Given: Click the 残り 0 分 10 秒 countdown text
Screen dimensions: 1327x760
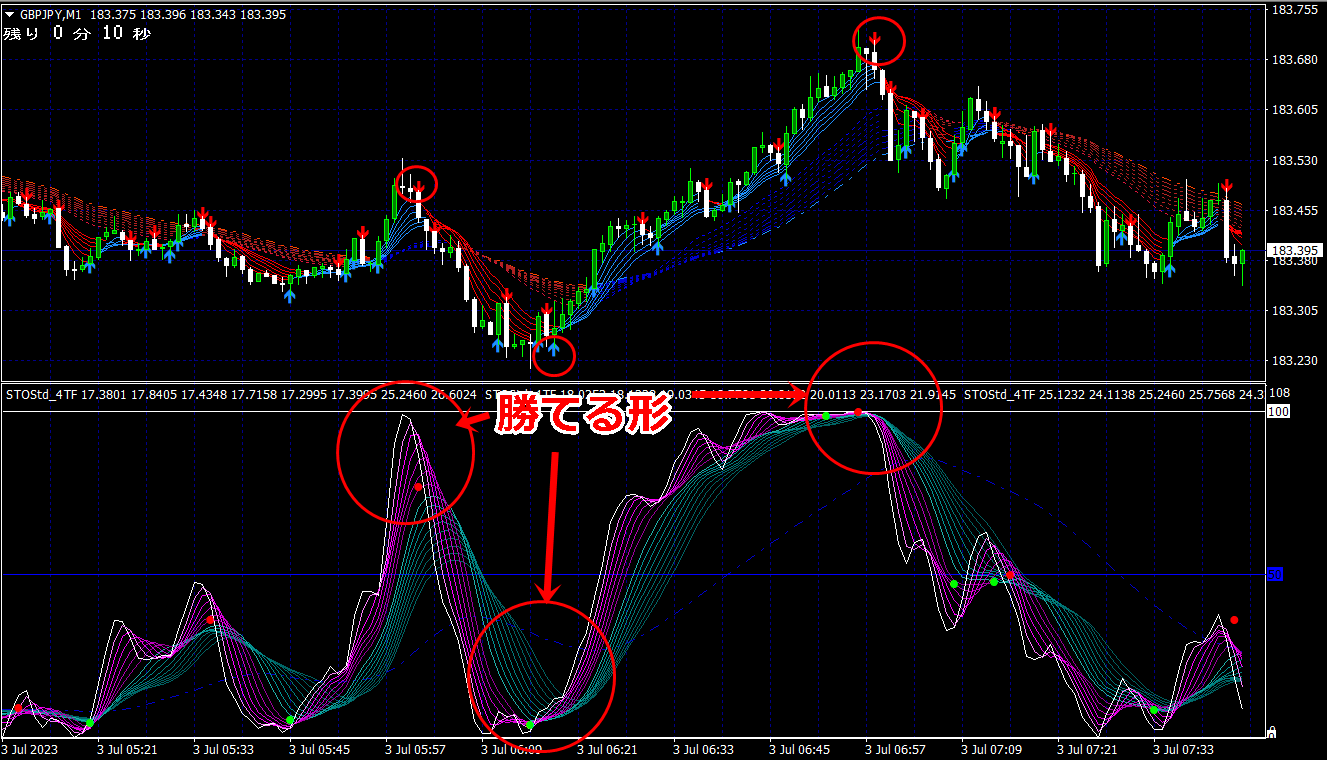Looking at the screenshot, I should [76, 33].
